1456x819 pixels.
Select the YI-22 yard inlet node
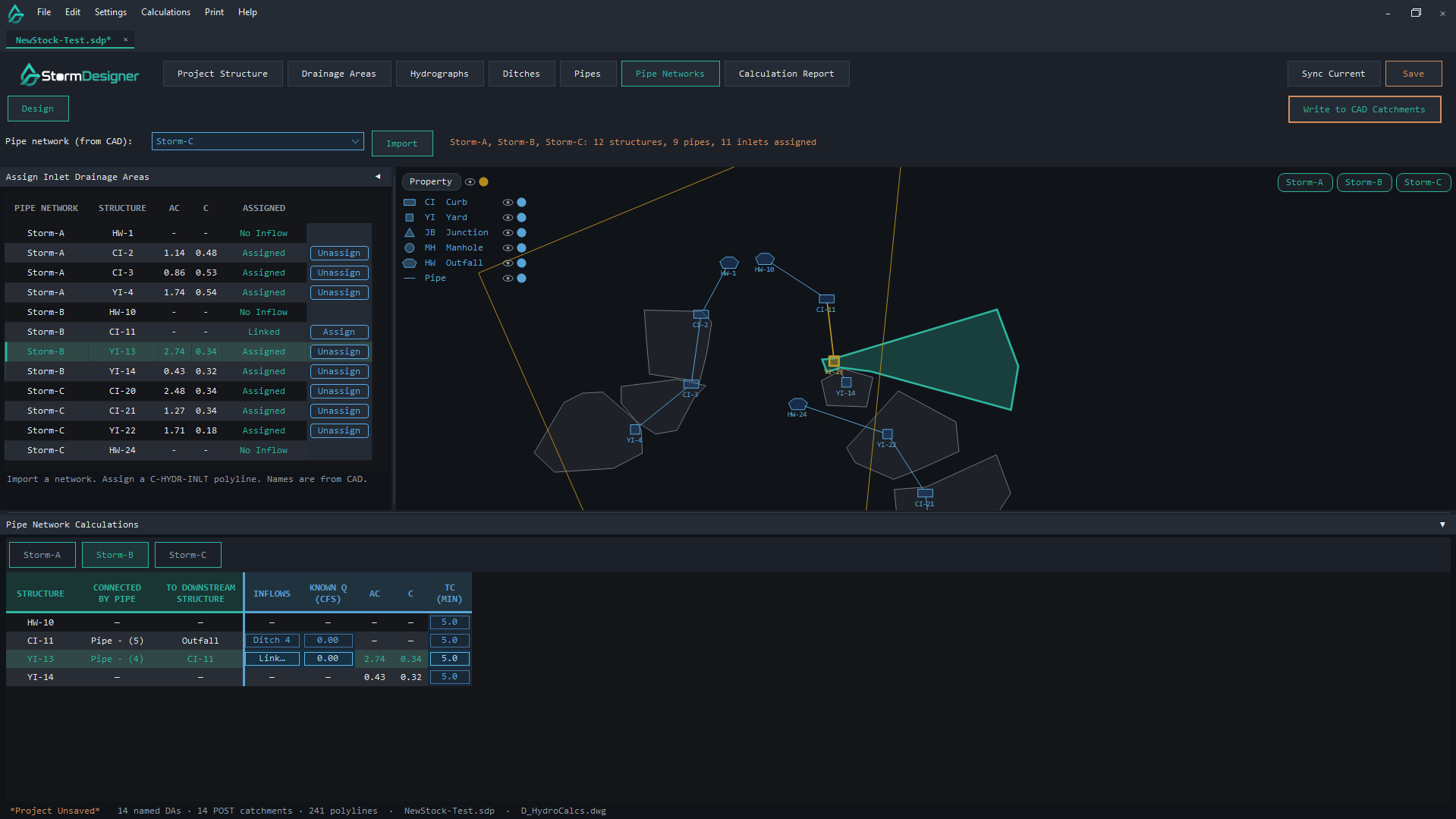(x=887, y=434)
